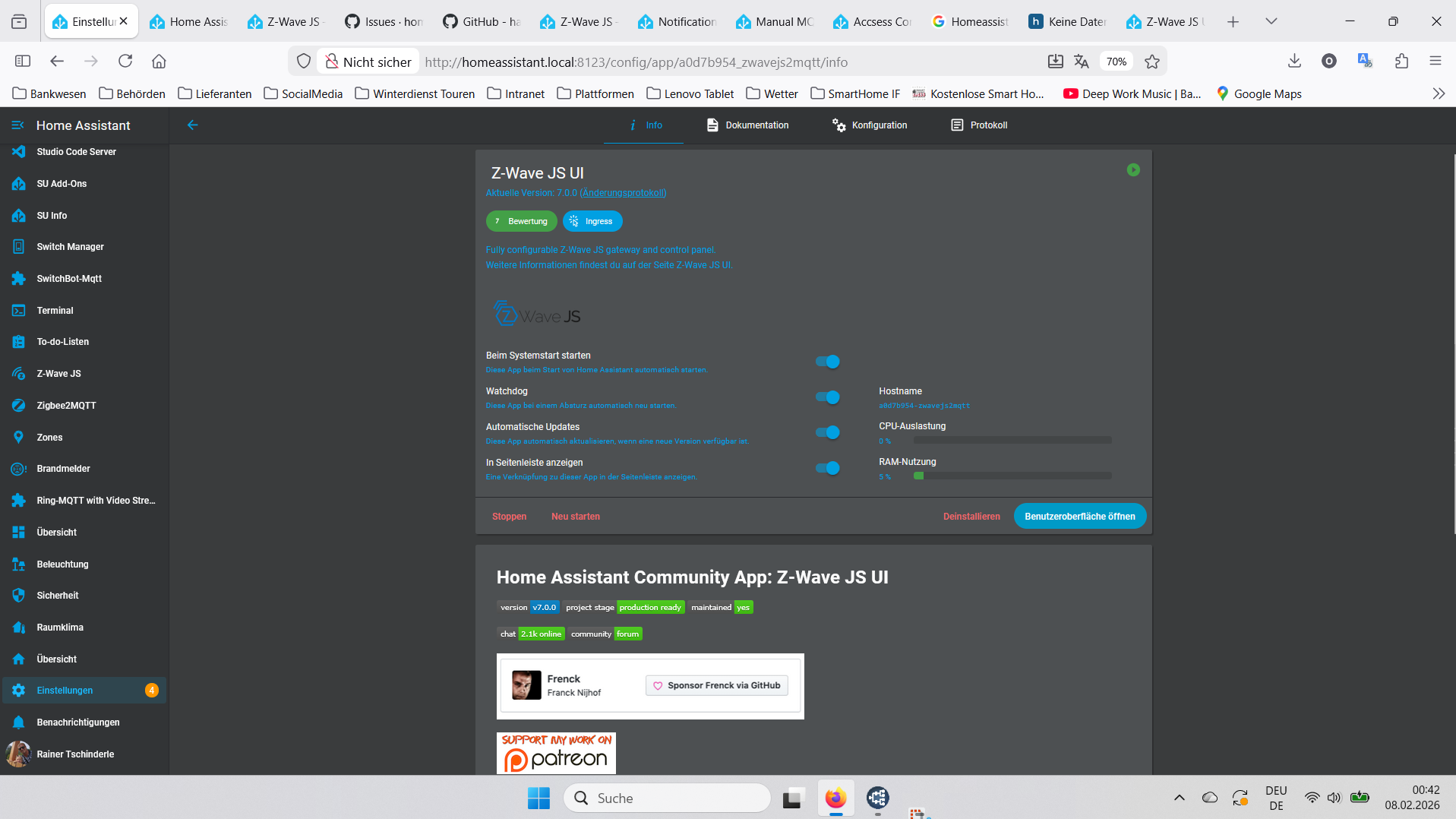Select the Info tab
Viewport: 1456px width, 819px height.
[645, 125]
